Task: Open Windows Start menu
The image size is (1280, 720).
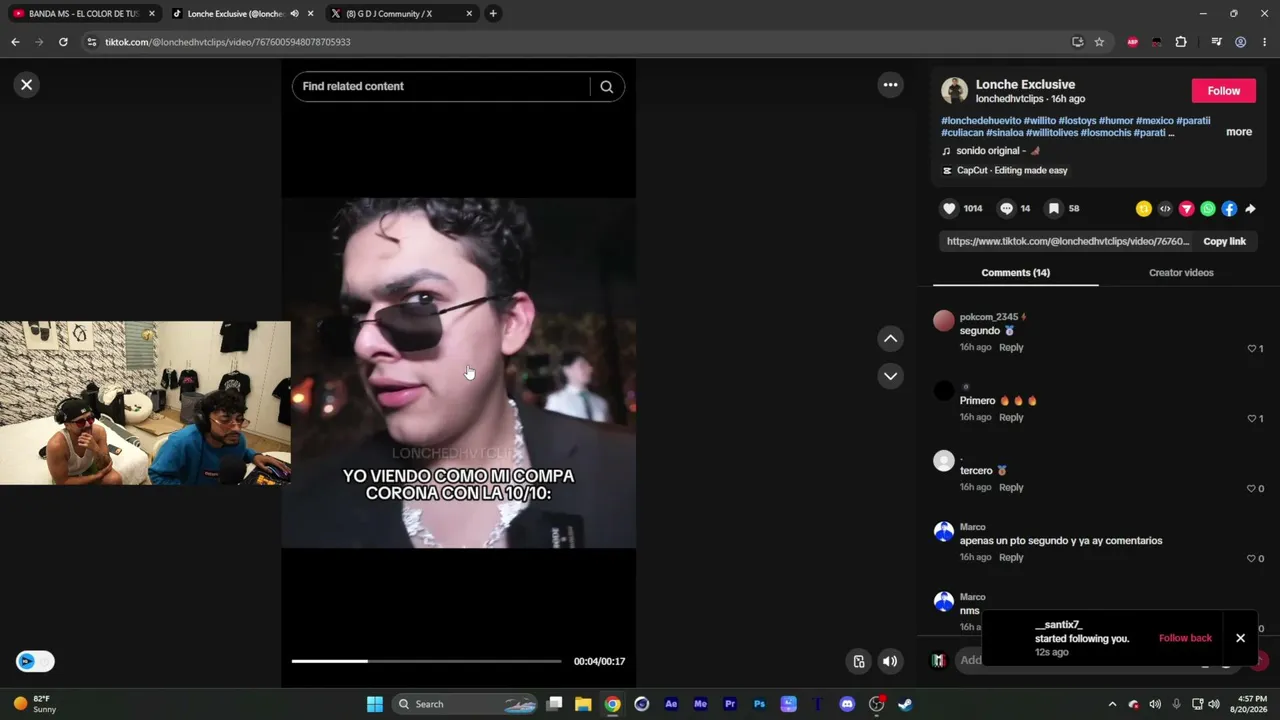Action: 374,704
